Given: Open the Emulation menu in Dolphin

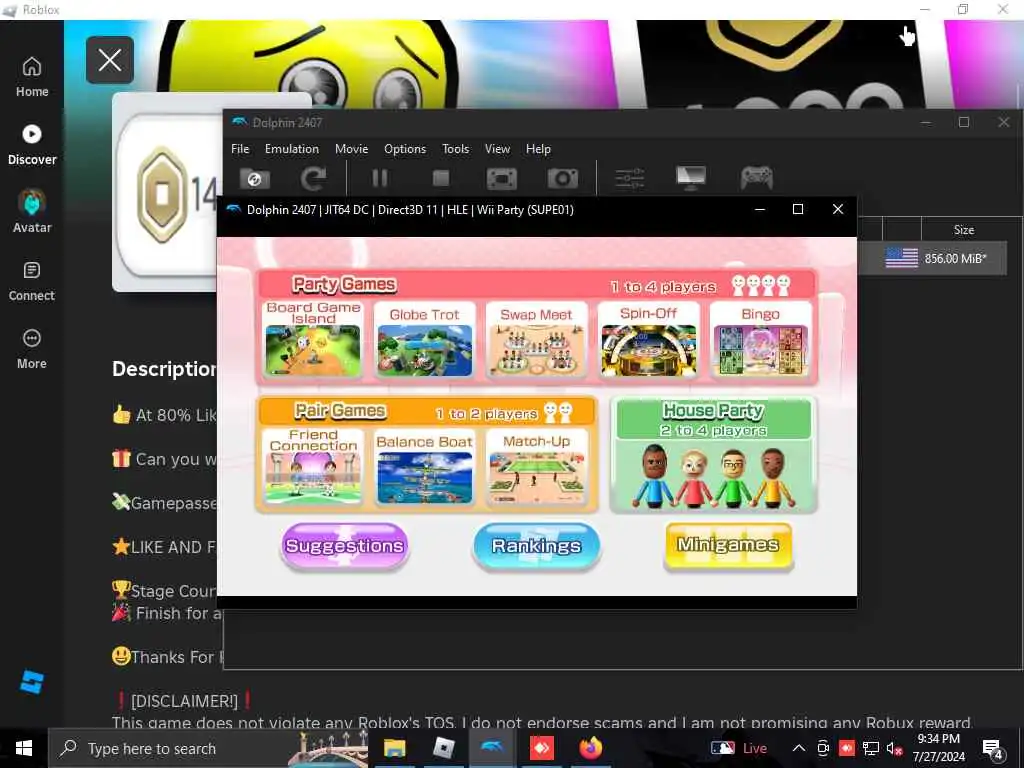Looking at the screenshot, I should [x=292, y=149].
